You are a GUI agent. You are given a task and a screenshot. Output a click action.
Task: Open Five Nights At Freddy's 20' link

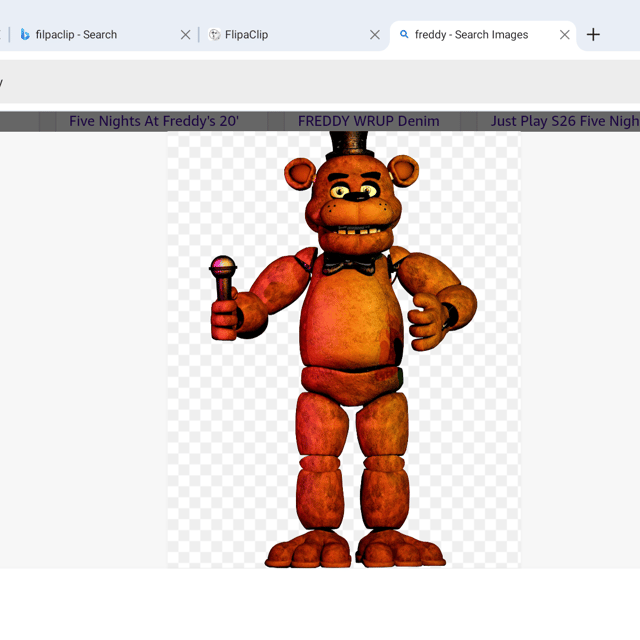154,121
